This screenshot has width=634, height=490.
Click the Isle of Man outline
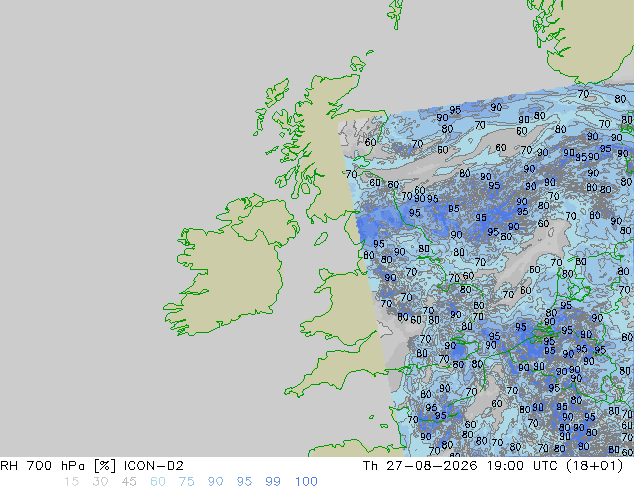click(x=321, y=239)
